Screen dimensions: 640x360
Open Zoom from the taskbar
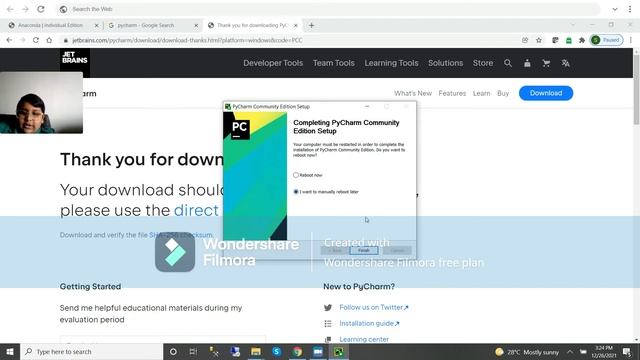click(x=318, y=351)
